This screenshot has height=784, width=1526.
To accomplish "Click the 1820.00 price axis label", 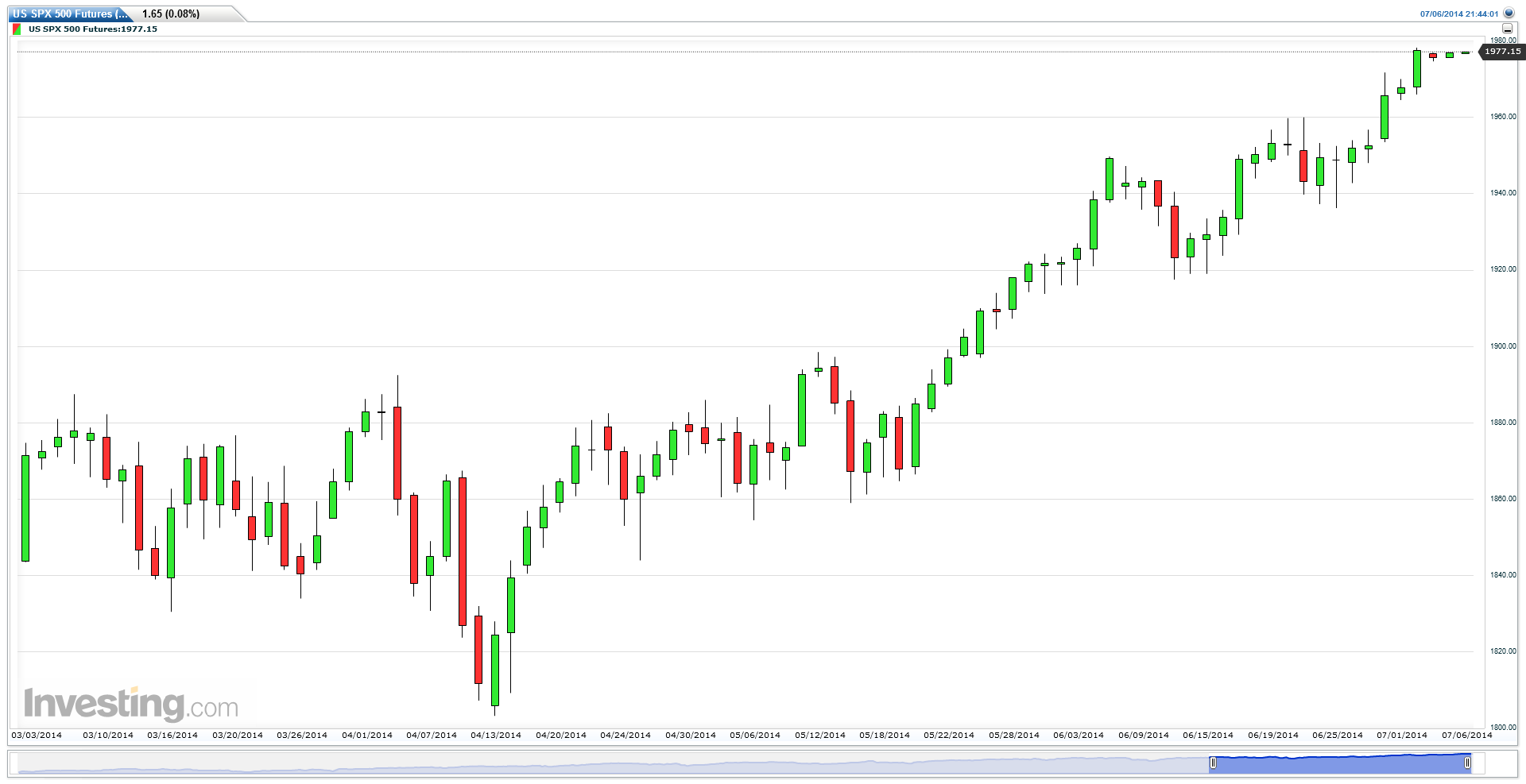I will tap(1503, 651).
